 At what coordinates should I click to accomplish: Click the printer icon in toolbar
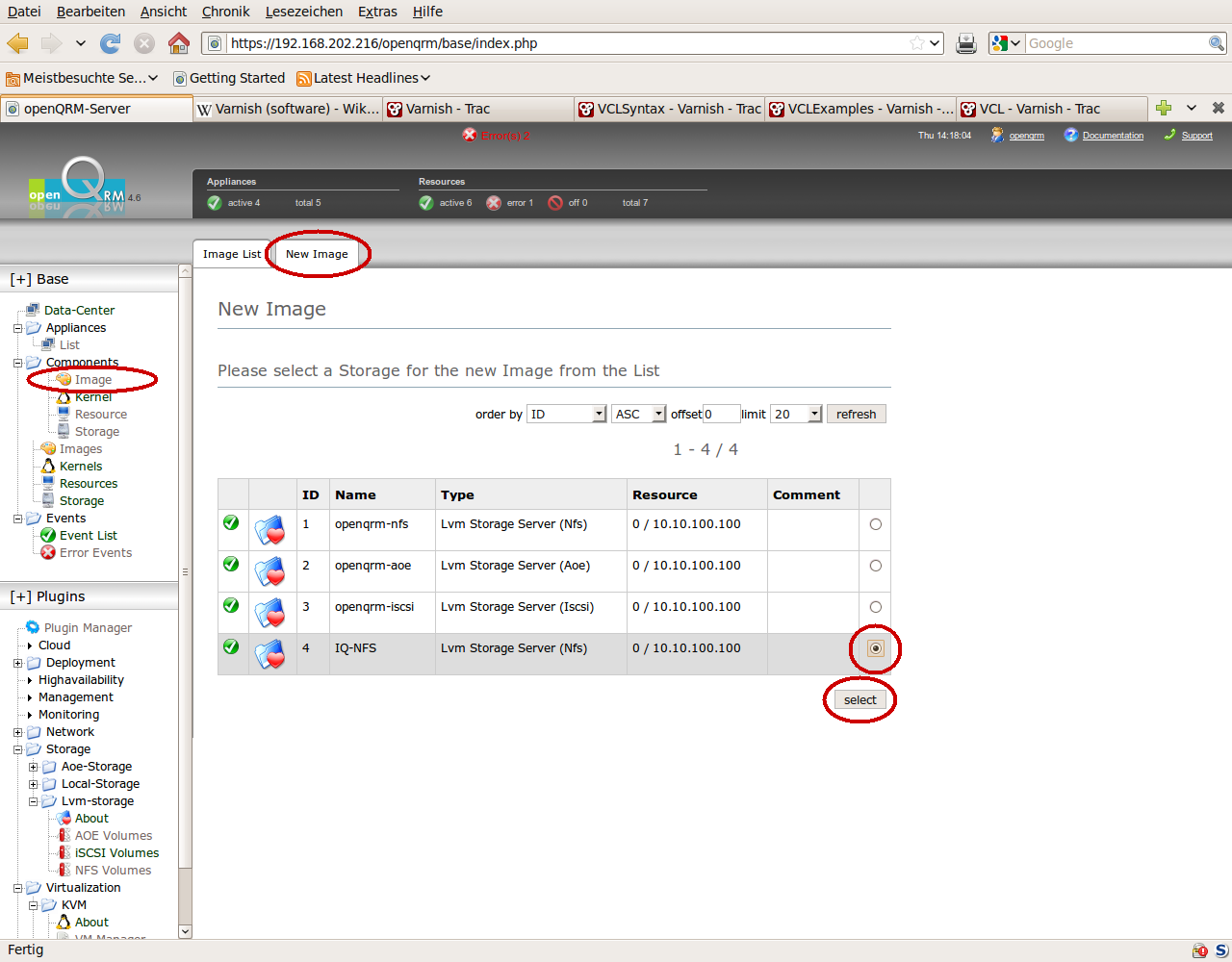click(x=966, y=43)
